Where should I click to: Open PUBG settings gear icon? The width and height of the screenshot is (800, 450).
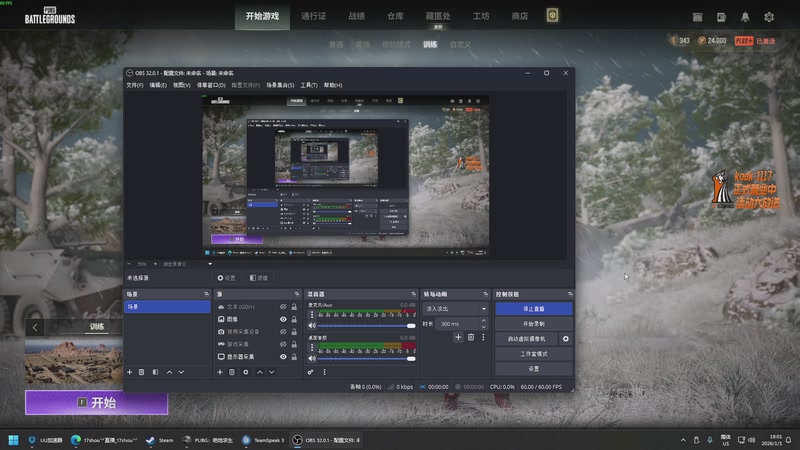click(769, 17)
